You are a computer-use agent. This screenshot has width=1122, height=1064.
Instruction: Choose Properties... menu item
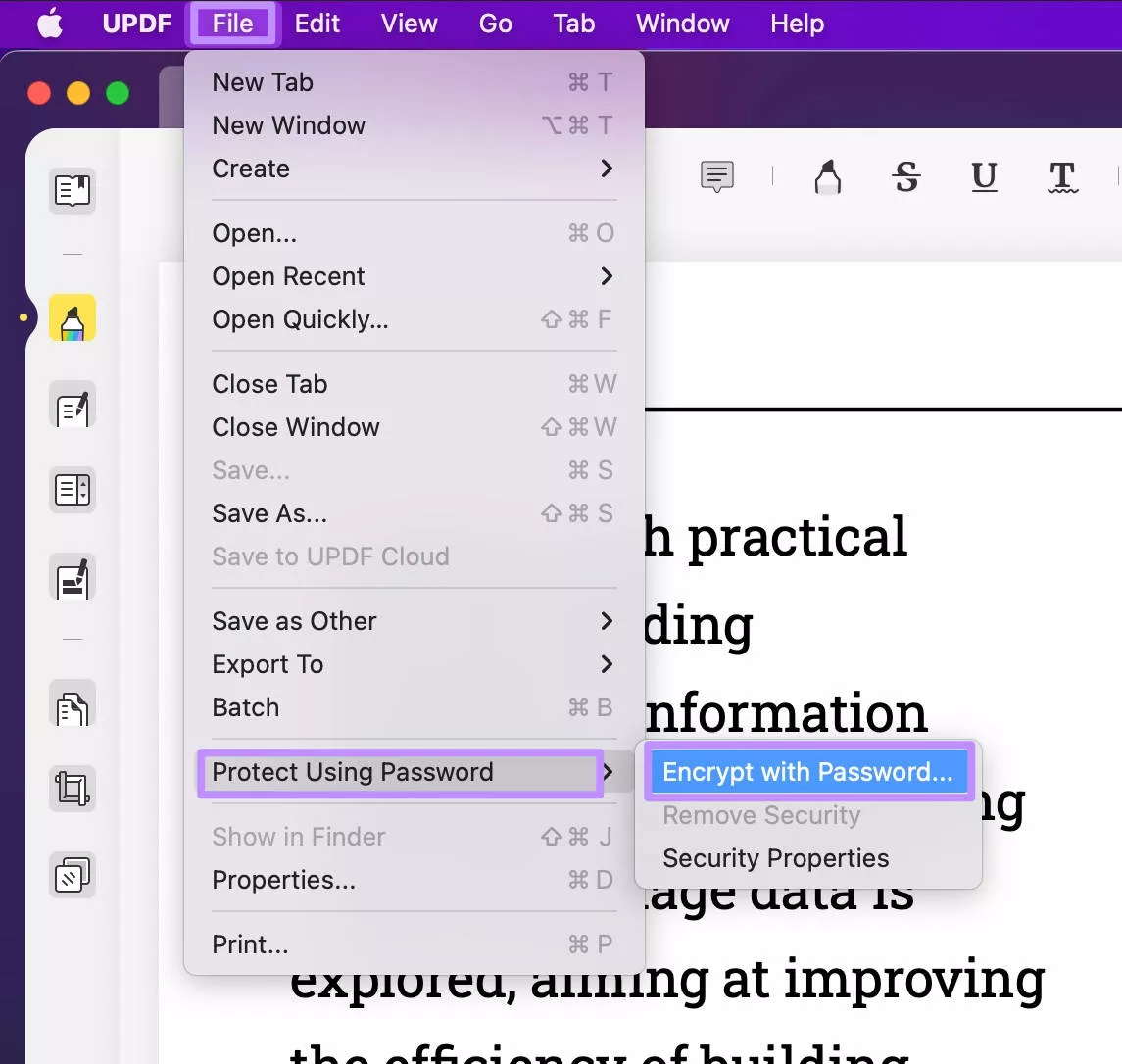415,880
